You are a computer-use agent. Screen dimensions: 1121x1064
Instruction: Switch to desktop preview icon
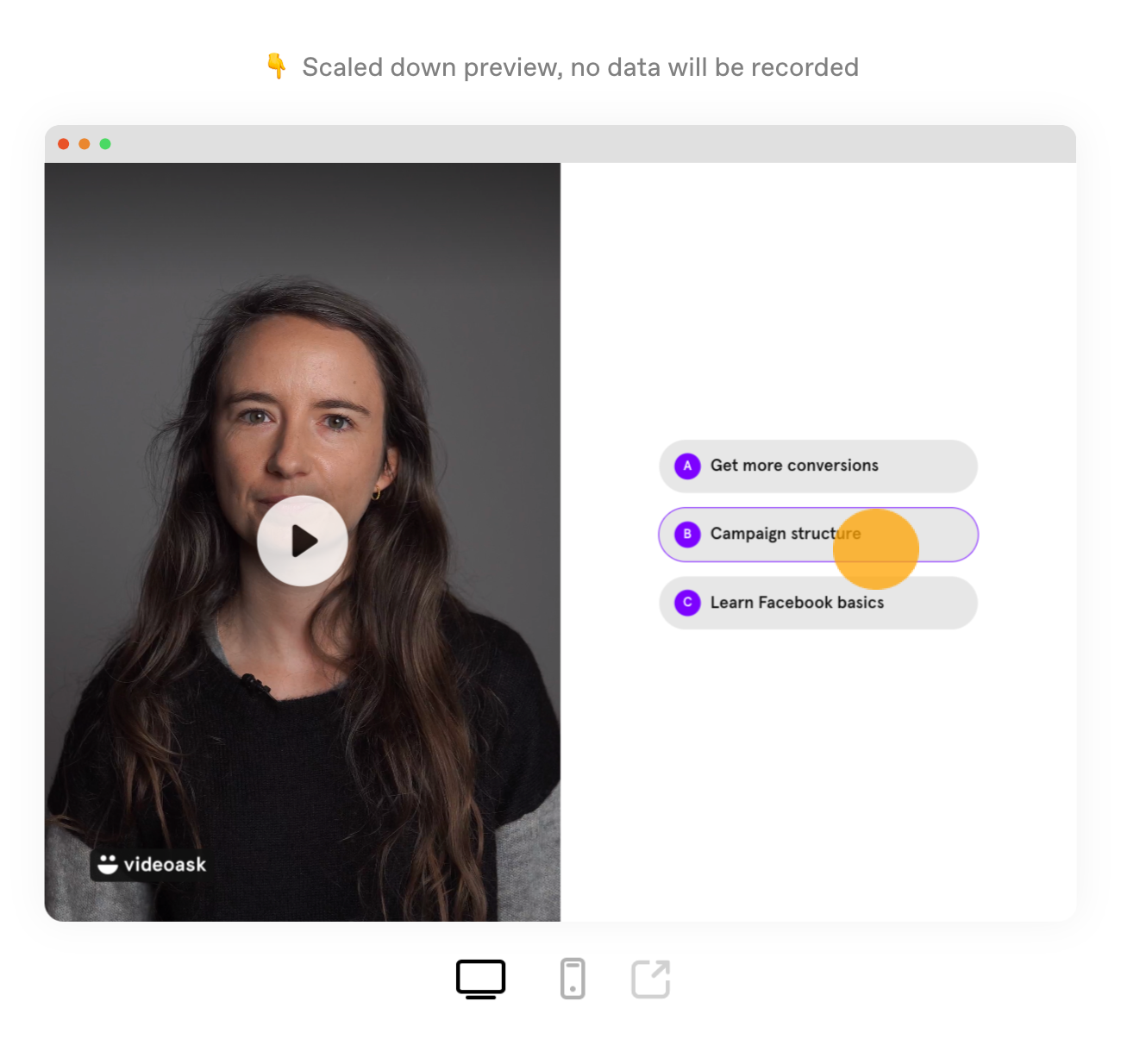click(x=480, y=980)
